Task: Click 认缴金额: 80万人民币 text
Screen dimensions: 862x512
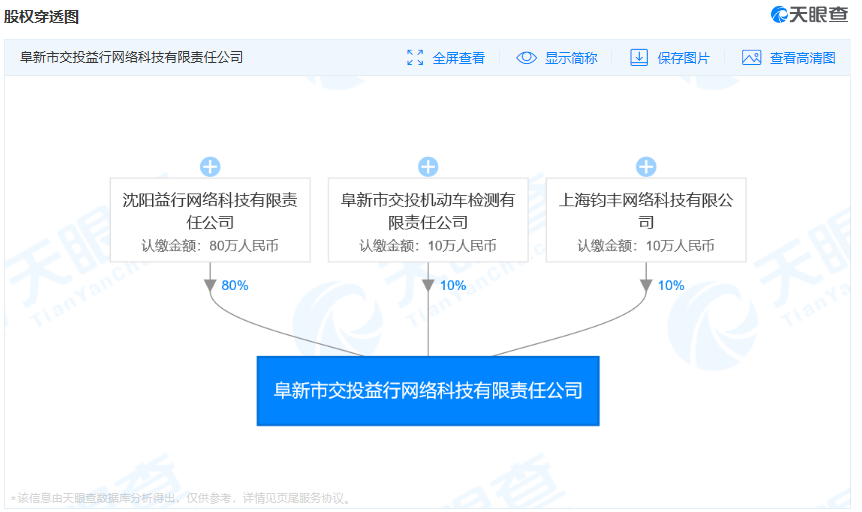Action: click(210, 246)
